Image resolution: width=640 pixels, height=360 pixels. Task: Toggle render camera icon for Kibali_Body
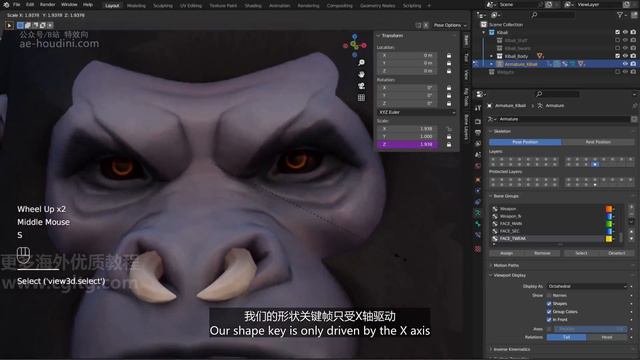pos(633,56)
